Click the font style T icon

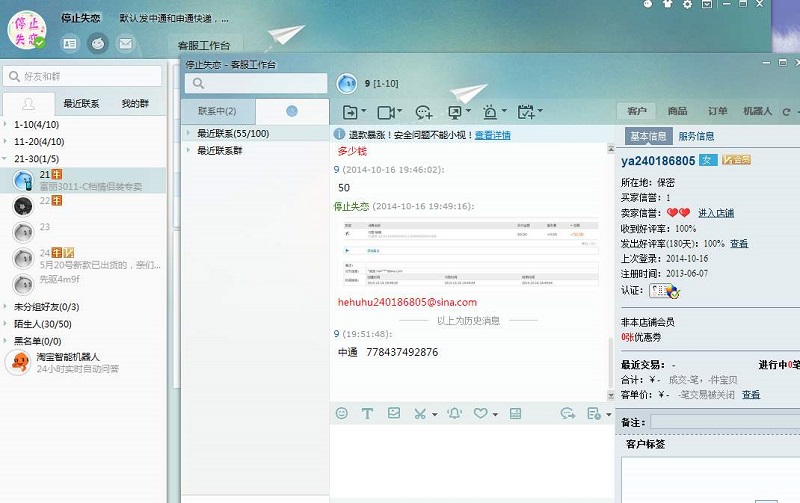click(367, 413)
